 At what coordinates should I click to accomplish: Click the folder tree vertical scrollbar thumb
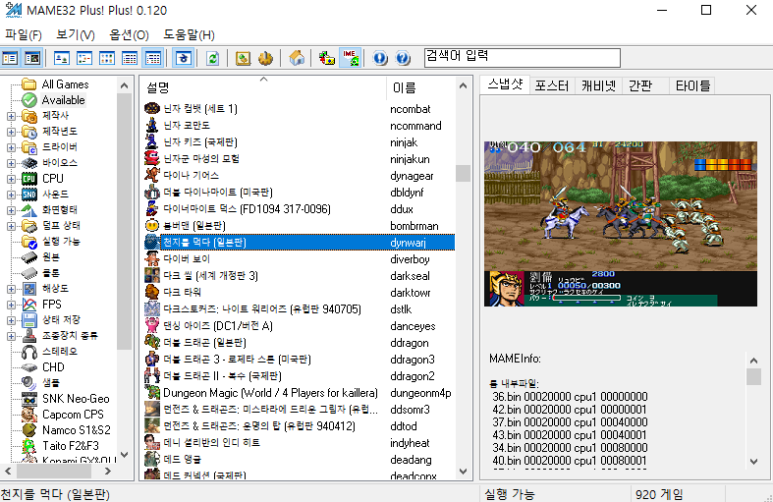124,221
